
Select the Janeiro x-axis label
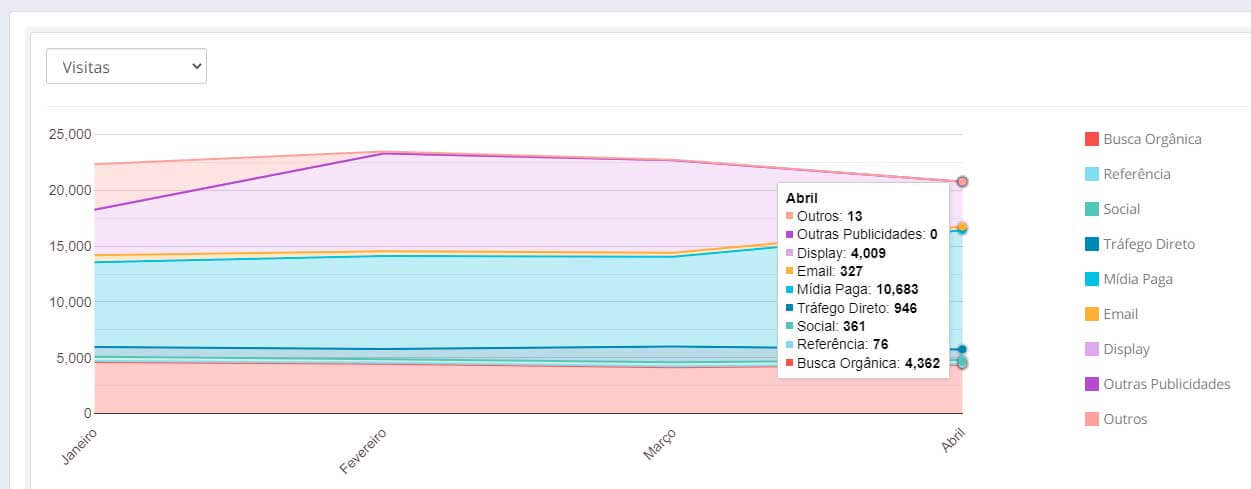point(80,446)
